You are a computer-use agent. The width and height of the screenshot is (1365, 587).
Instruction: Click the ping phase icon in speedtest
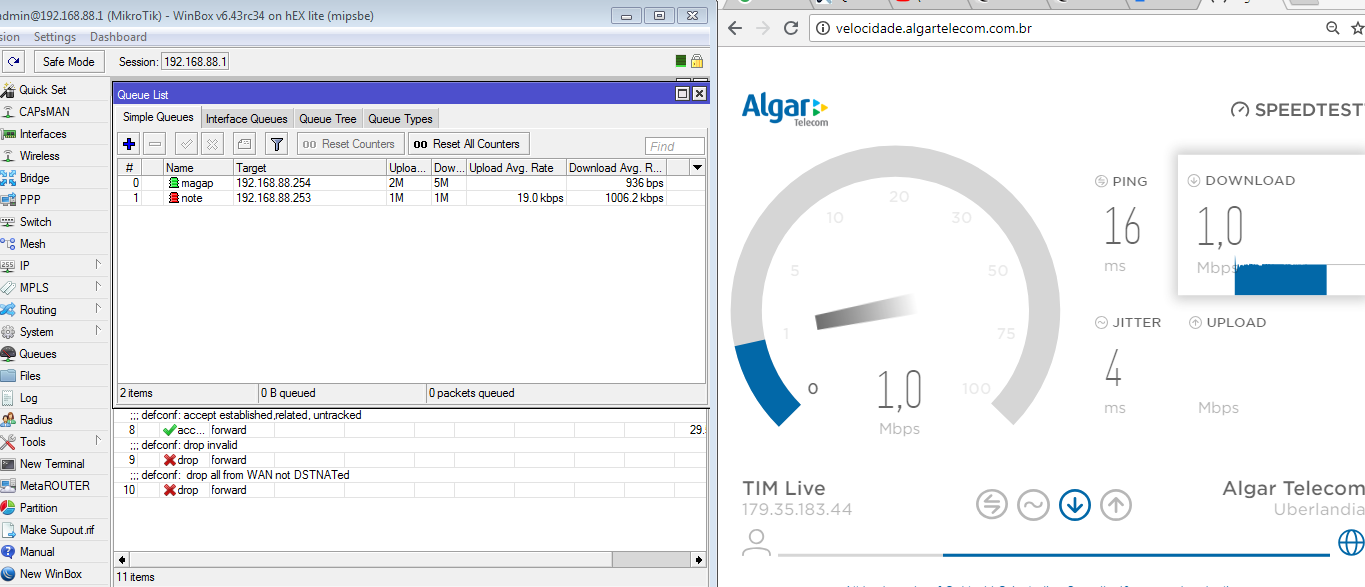pyautogui.click(x=992, y=504)
